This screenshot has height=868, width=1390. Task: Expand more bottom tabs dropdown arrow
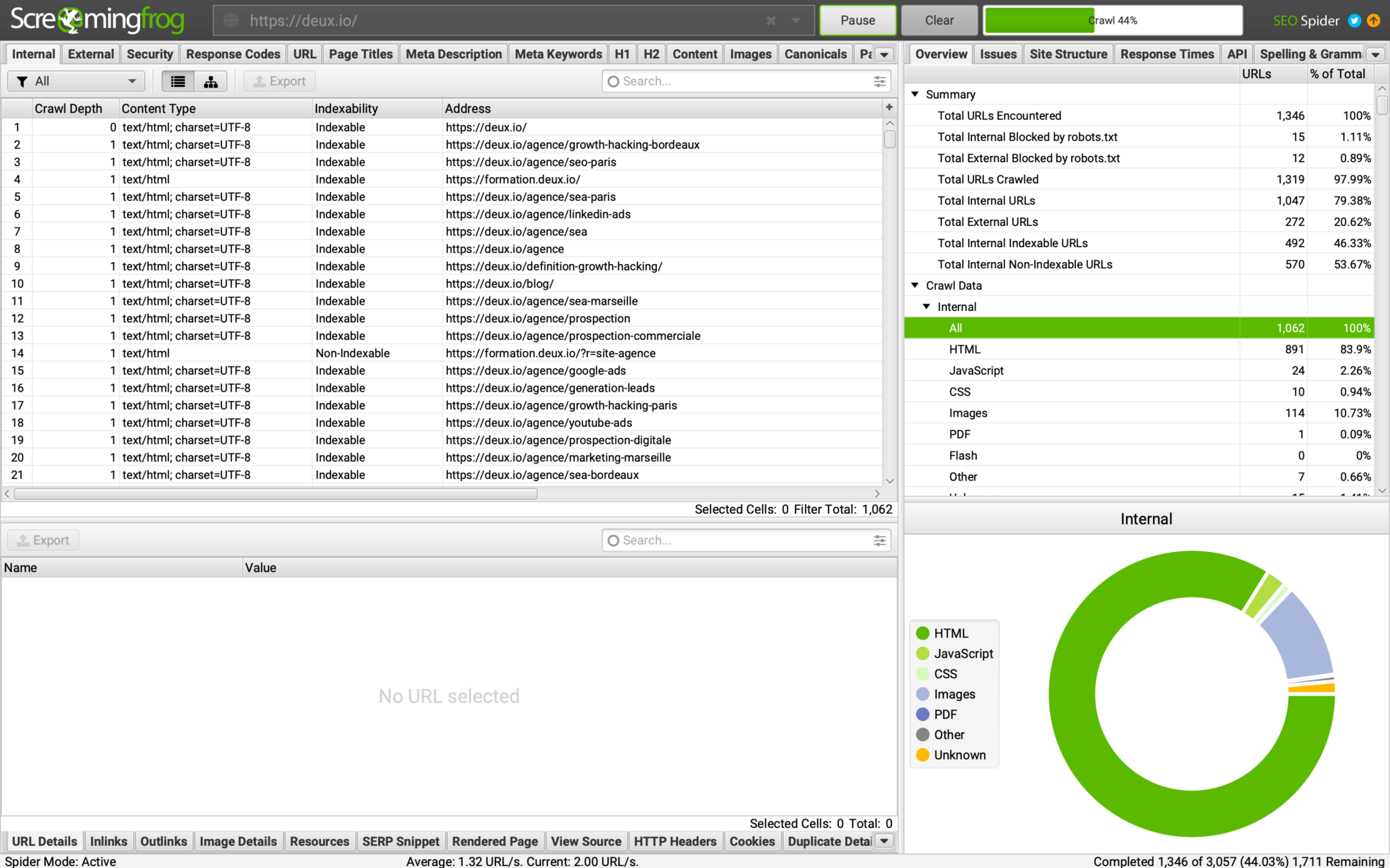click(884, 842)
